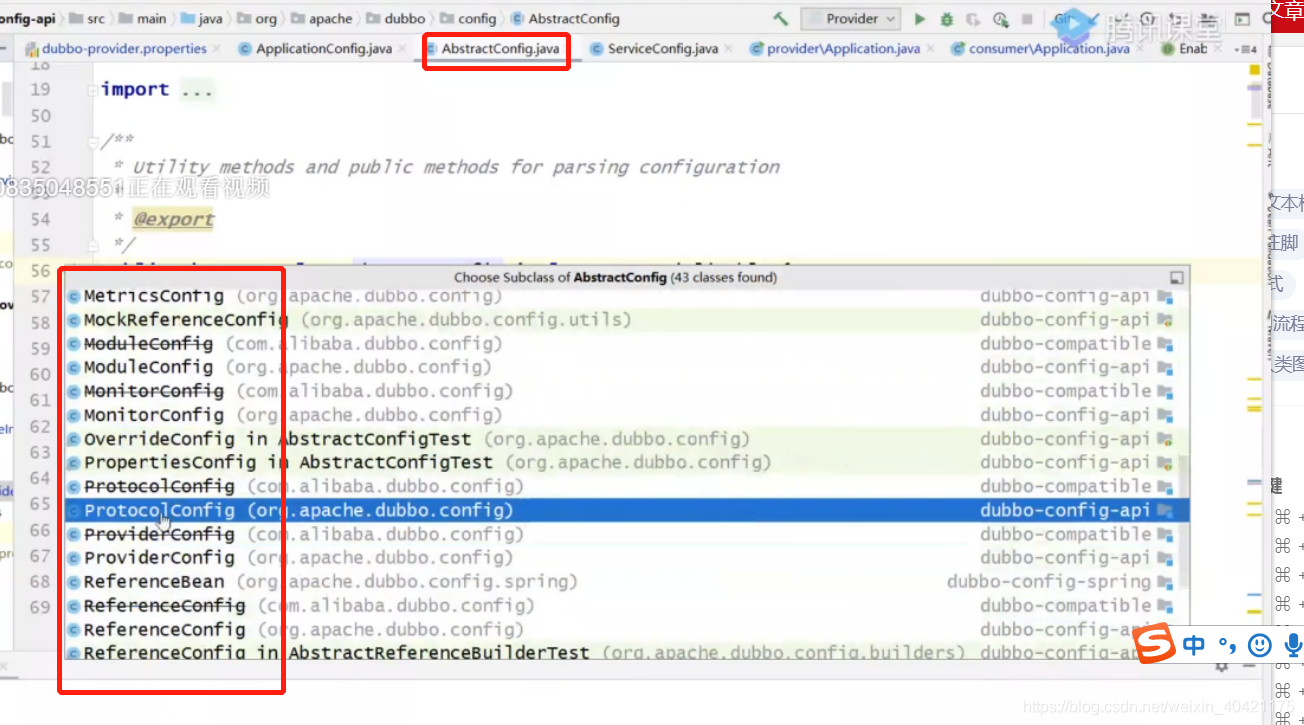Viewport: 1304px width, 725px height.
Task: Select OverrideConfig in AbstractConfigTest
Action: (627, 439)
